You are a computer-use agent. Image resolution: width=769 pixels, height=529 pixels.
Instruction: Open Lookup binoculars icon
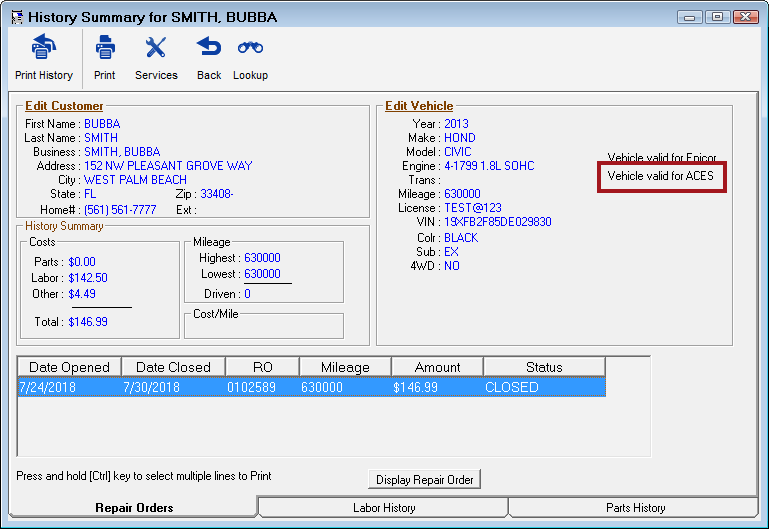click(x=250, y=48)
